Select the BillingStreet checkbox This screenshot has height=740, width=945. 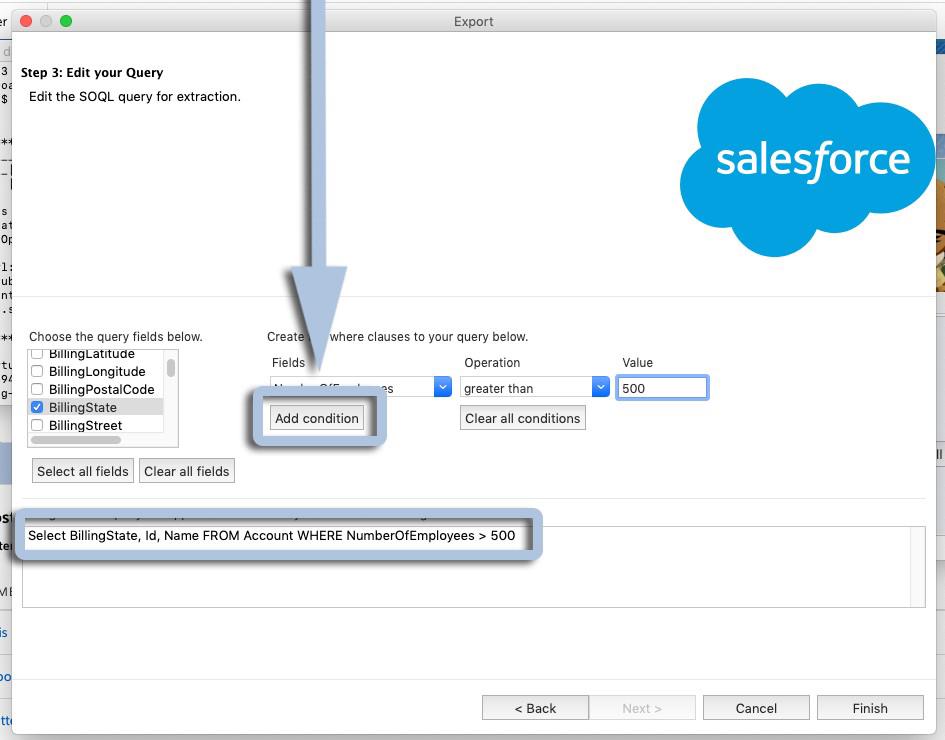pyautogui.click(x=37, y=426)
